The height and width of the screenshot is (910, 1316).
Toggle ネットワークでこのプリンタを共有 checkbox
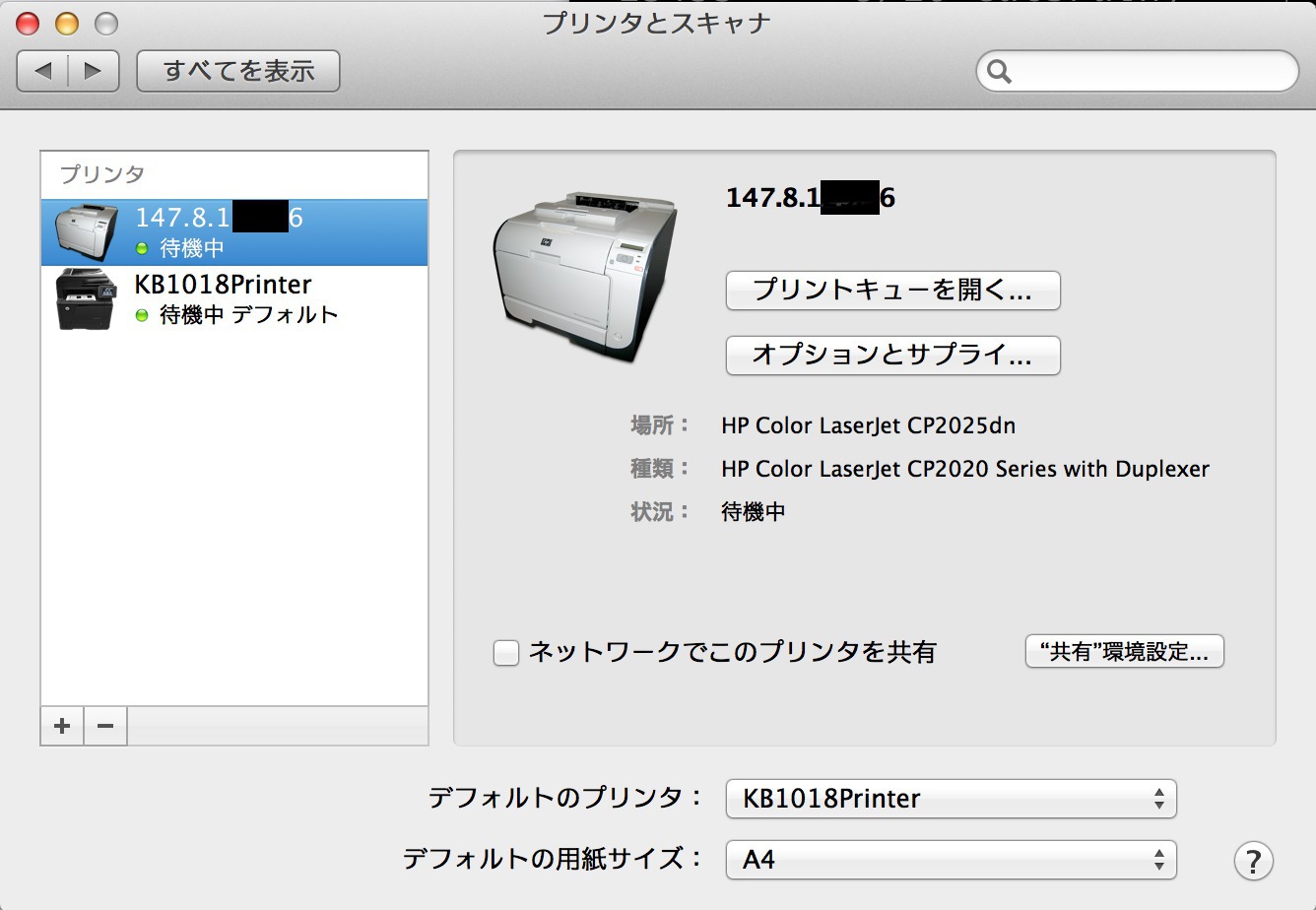(505, 652)
